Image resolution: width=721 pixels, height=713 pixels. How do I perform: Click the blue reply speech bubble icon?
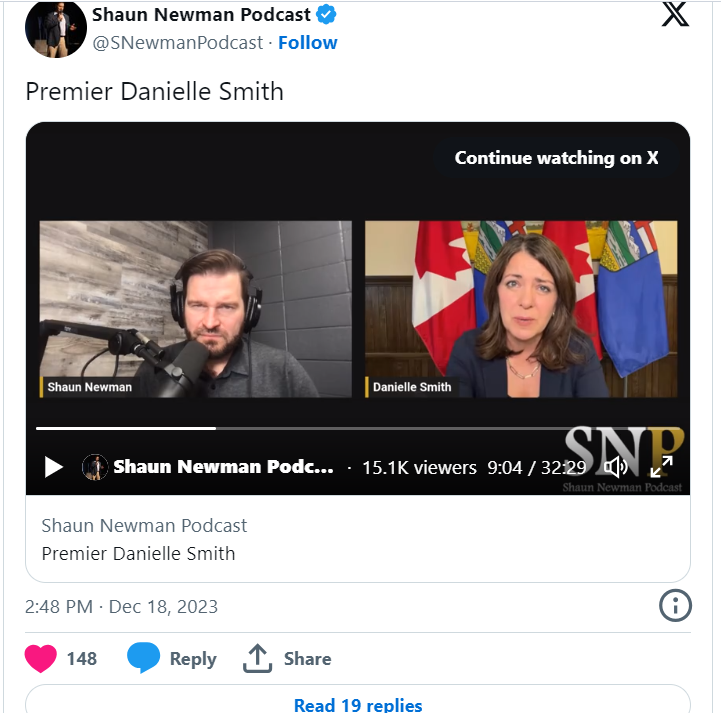[x=143, y=658]
